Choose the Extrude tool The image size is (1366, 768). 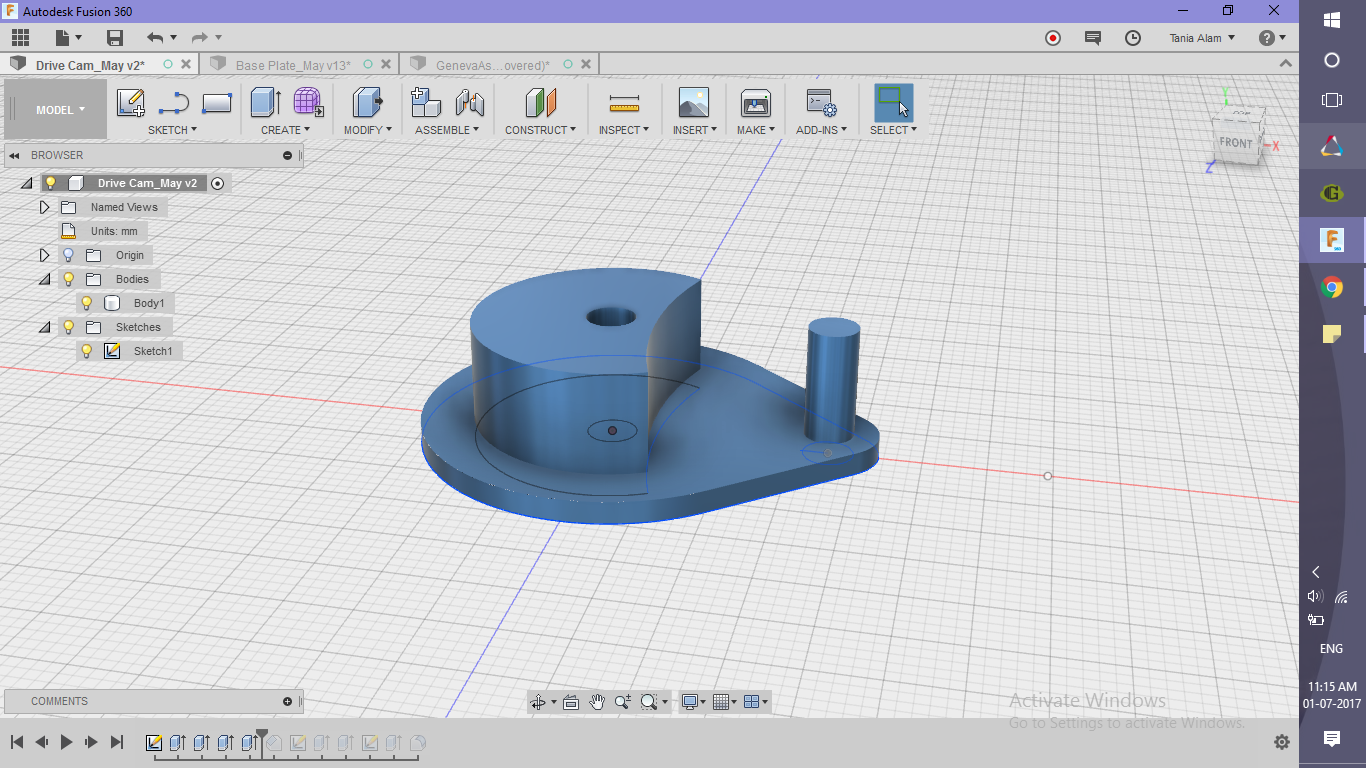[x=265, y=103]
